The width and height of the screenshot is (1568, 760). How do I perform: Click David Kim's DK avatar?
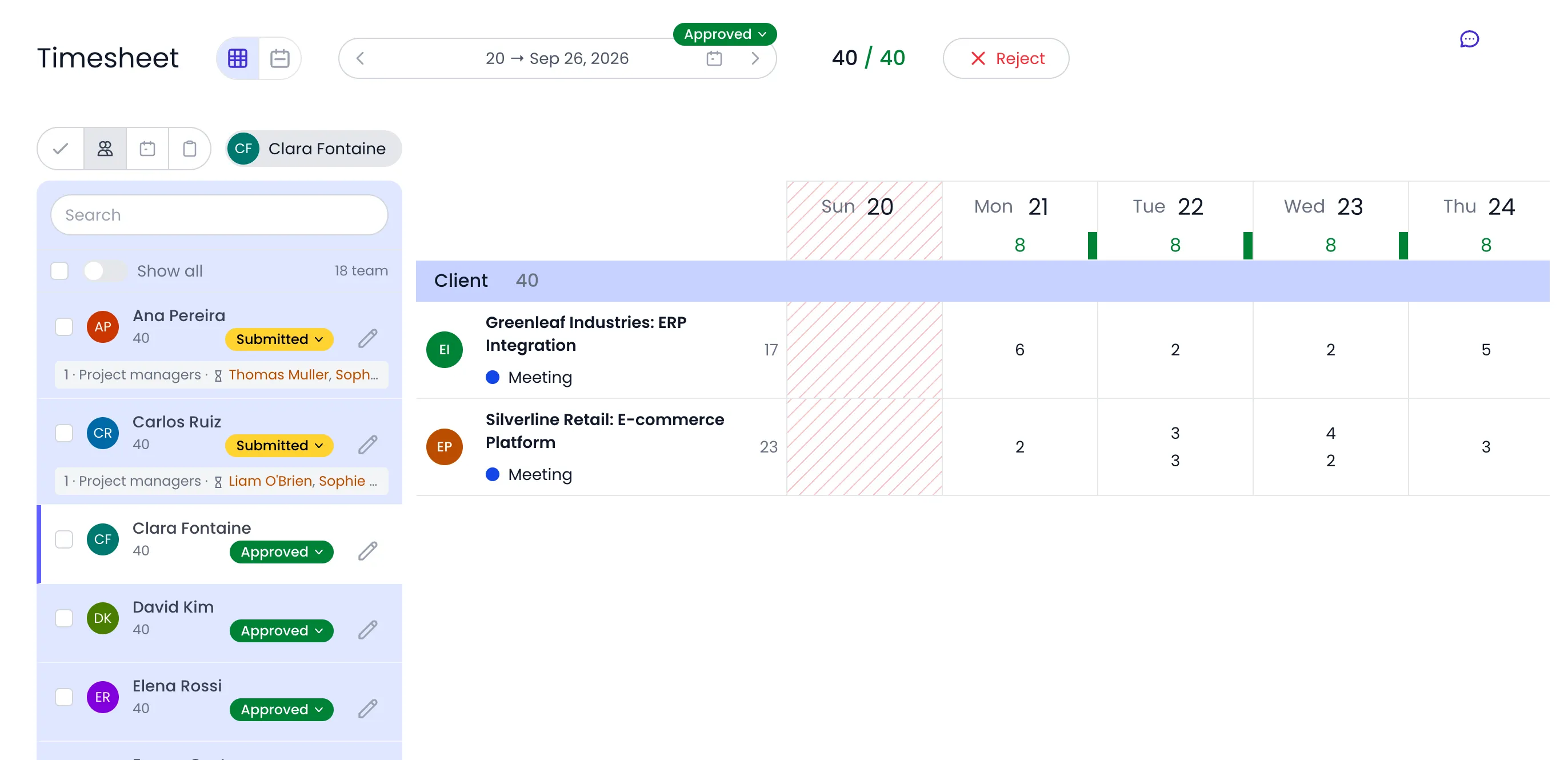pos(102,618)
